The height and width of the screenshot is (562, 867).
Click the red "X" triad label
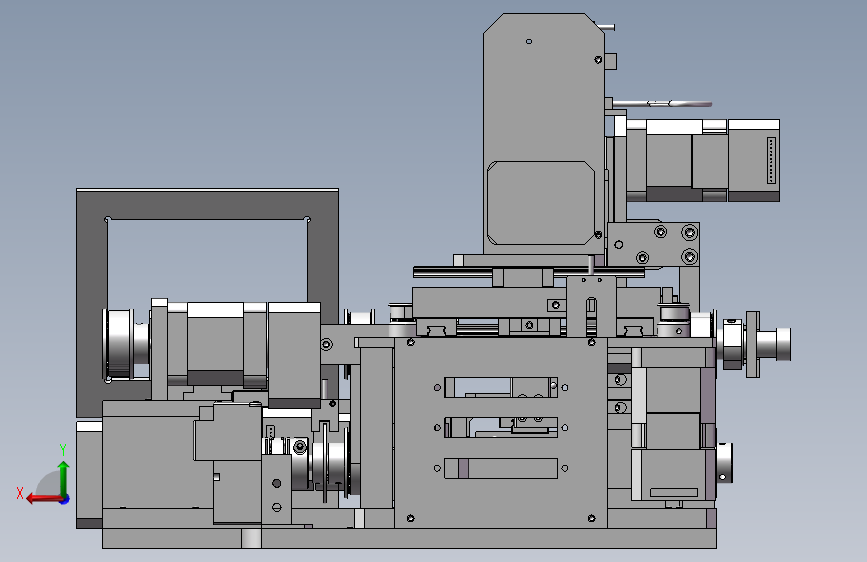(x=20, y=493)
